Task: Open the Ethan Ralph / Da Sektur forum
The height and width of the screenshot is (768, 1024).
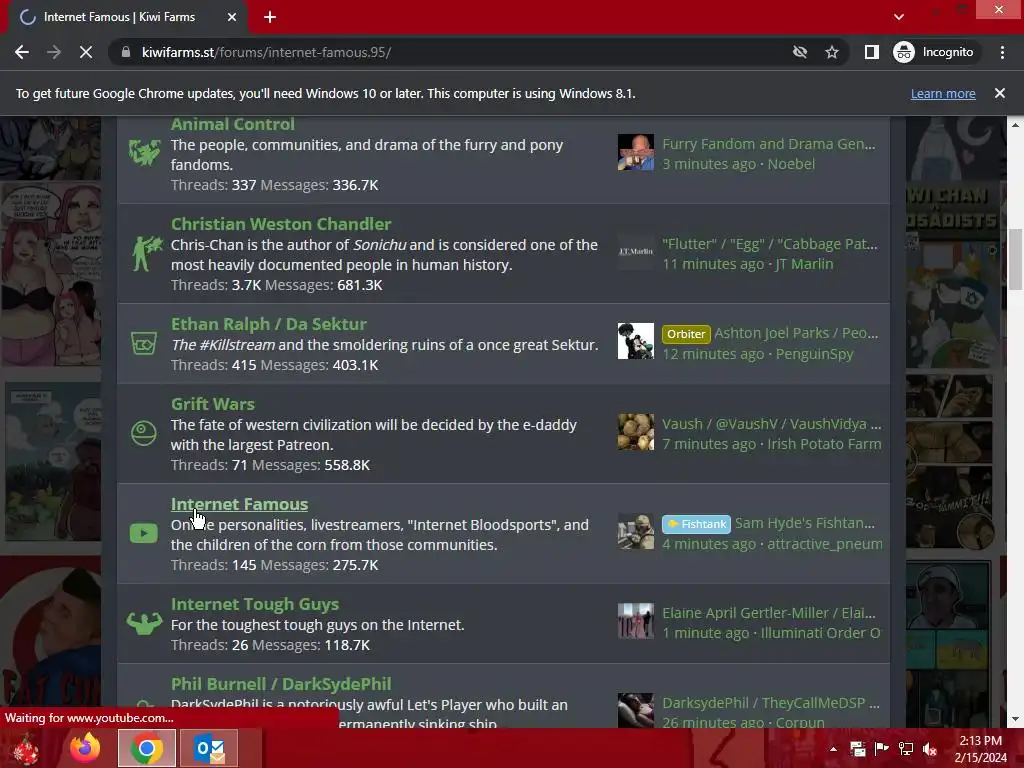Action: (268, 324)
